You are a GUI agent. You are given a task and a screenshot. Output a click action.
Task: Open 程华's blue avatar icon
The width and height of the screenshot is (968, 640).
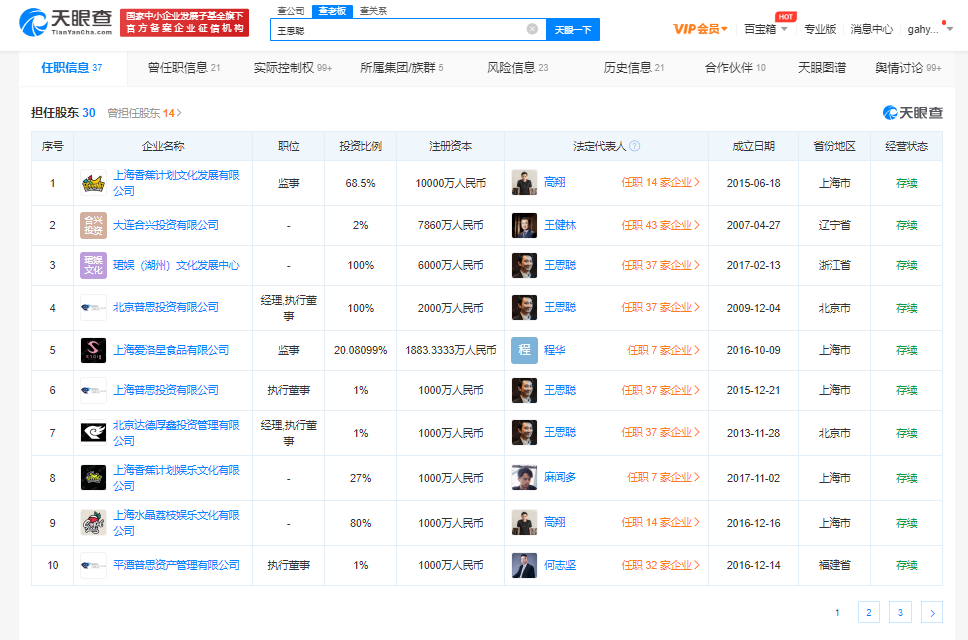click(x=524, y=351)
